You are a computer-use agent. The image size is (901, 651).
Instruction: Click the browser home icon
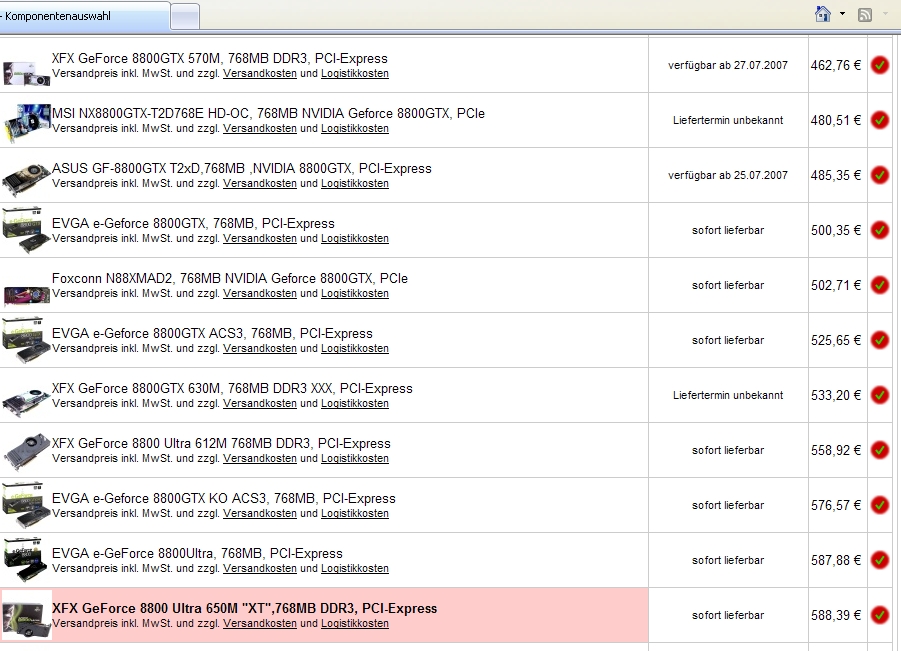pos(823,14)
